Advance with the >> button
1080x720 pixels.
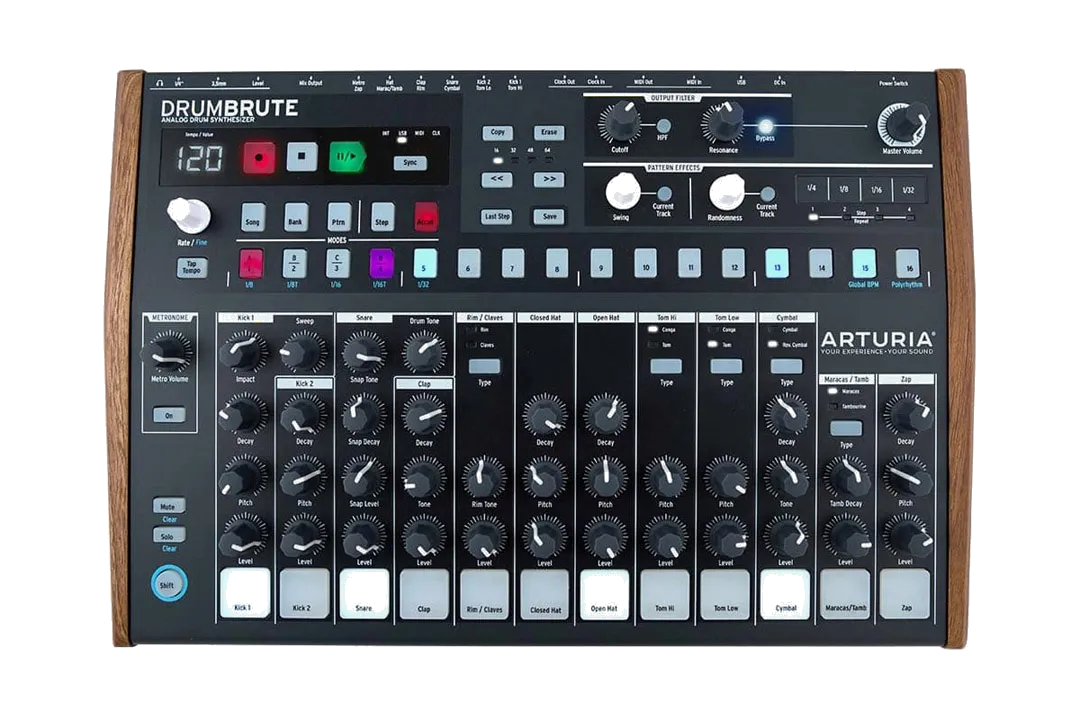(549, 179)
